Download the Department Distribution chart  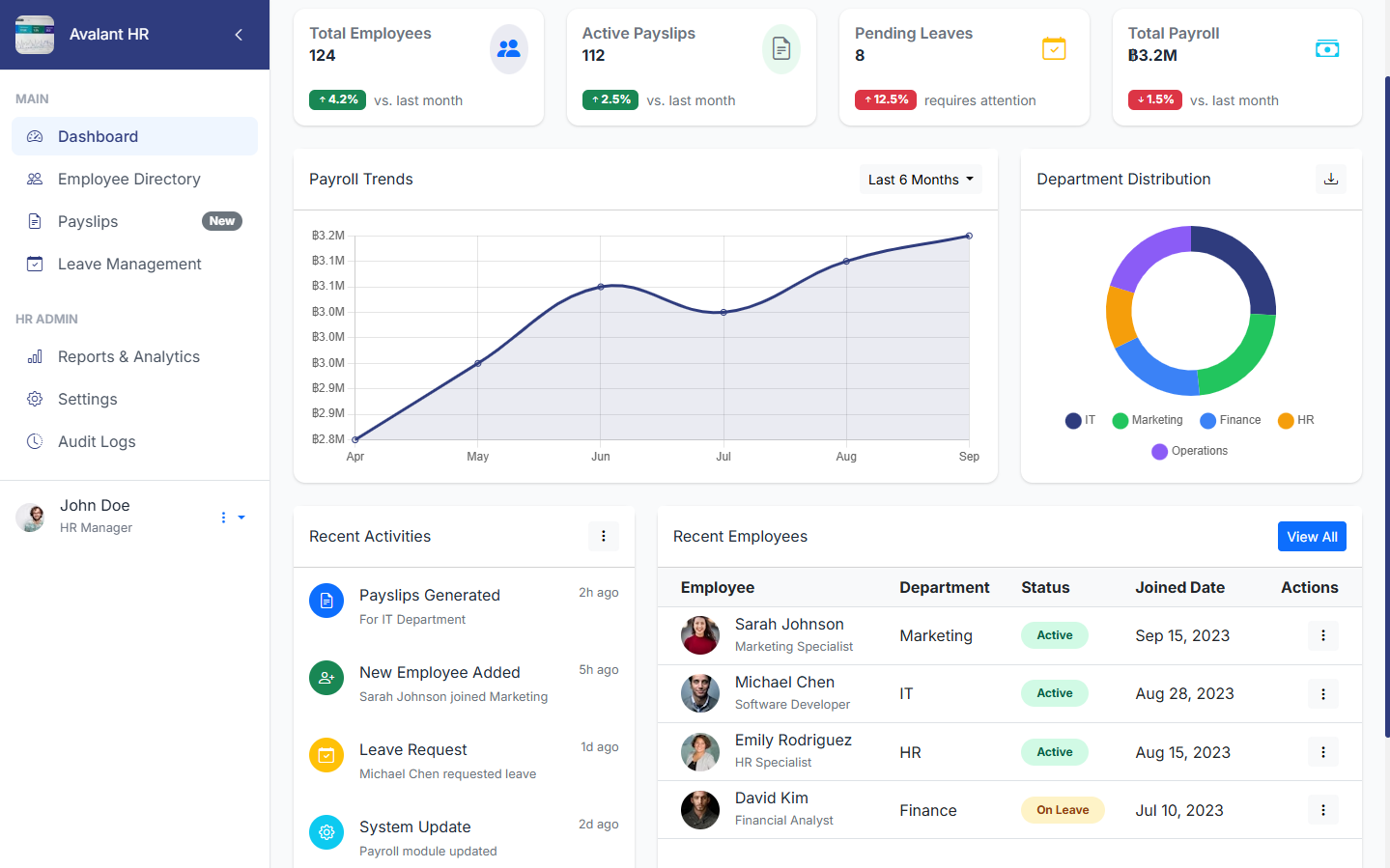pyautogui.click(x=1330, y=179)
